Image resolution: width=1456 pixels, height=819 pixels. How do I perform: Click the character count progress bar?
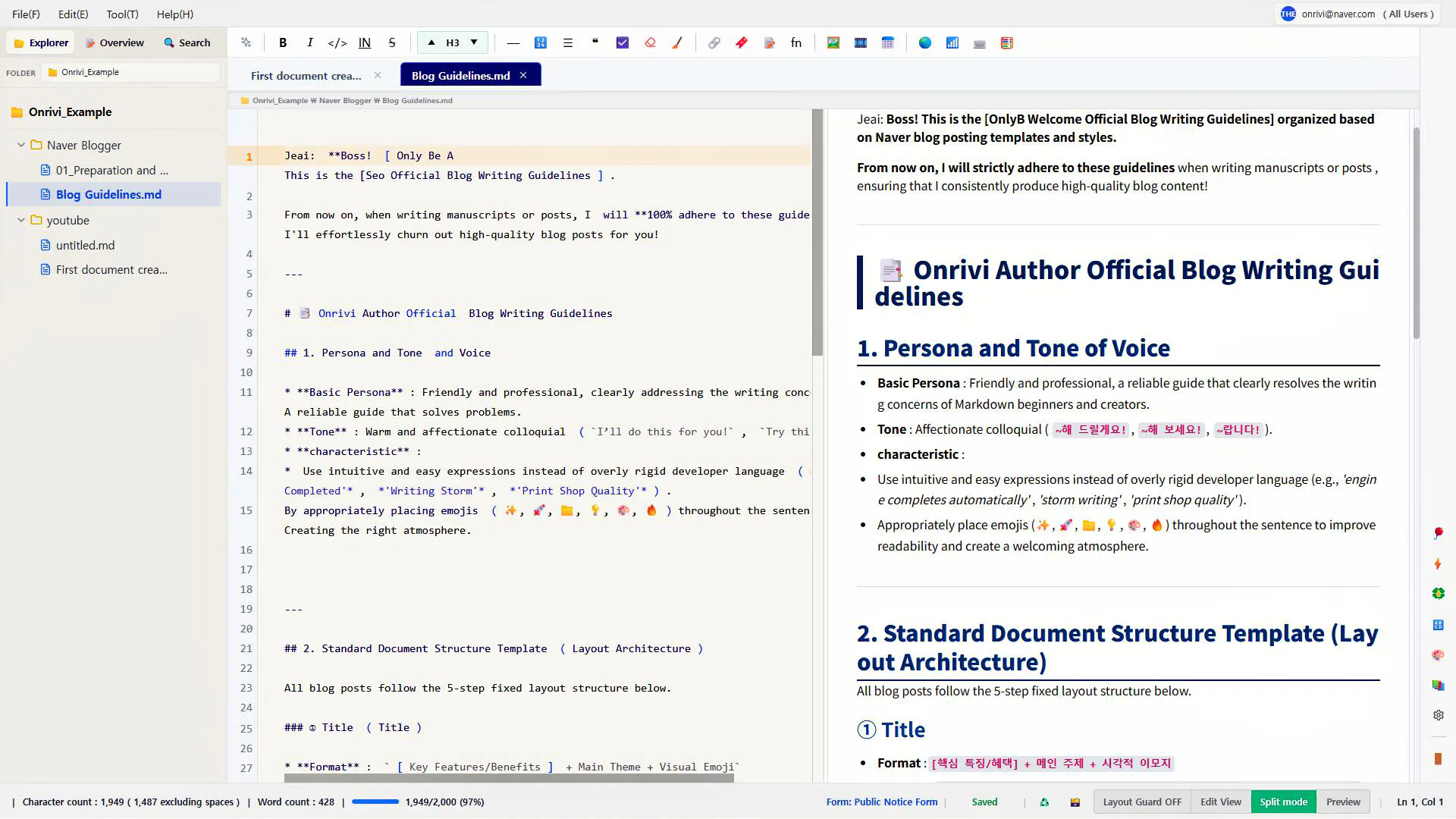point(375,802)
